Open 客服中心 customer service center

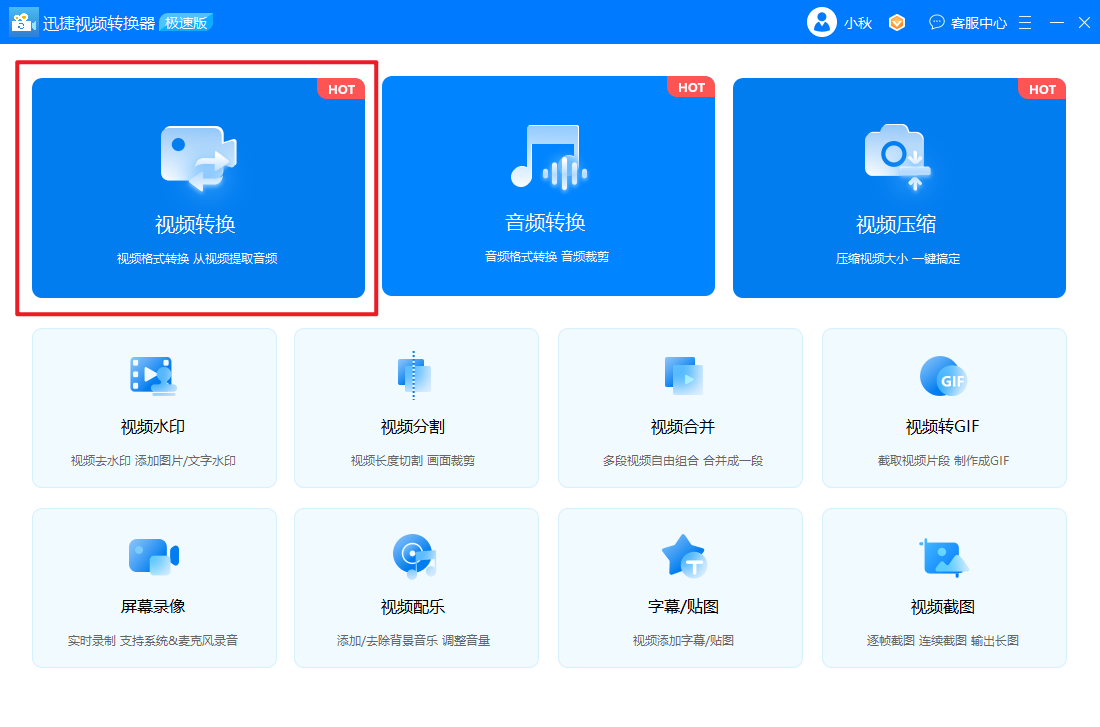tap(968, 22)
